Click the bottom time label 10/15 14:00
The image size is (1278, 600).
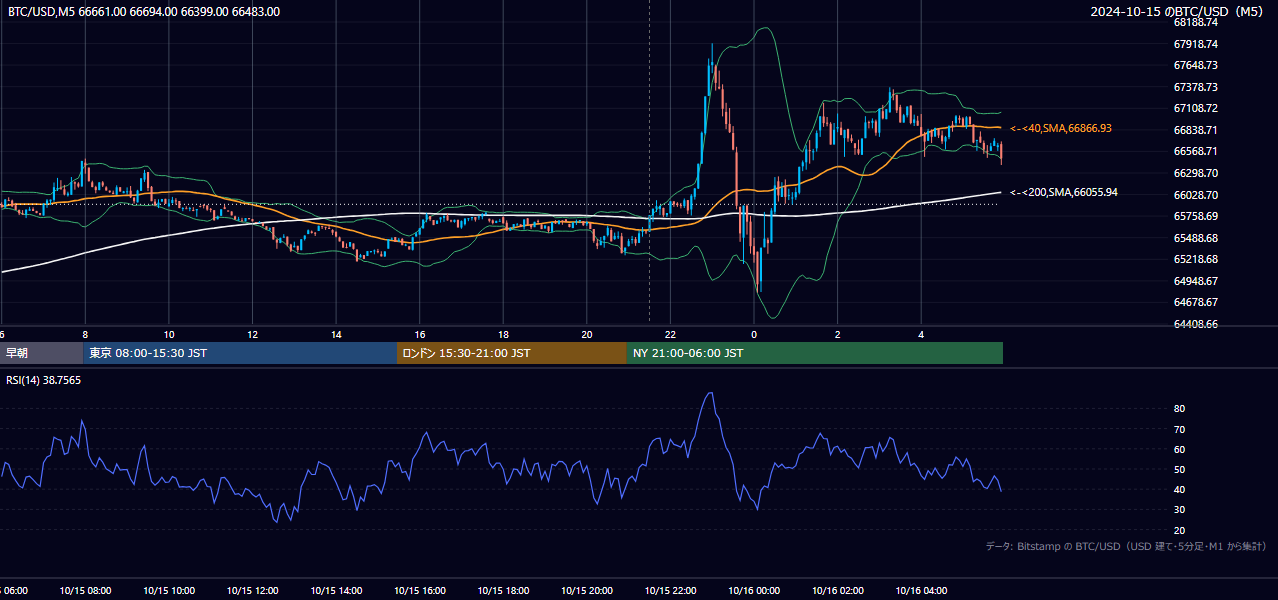coord(336,590)
